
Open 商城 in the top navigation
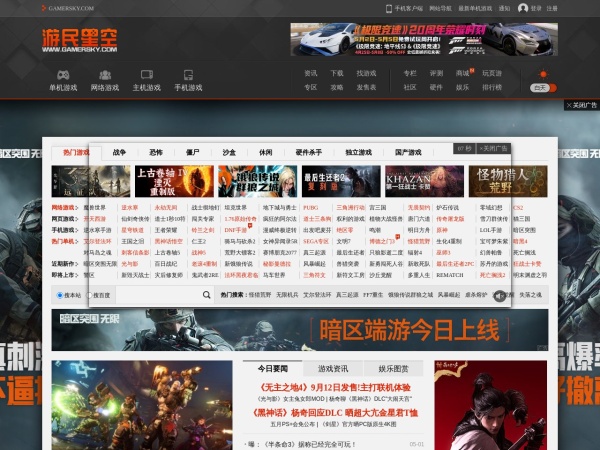coord(462,73)
